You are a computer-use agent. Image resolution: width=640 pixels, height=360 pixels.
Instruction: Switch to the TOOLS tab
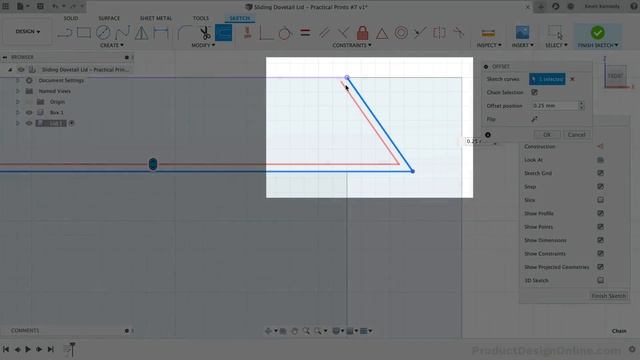(200, 18)
